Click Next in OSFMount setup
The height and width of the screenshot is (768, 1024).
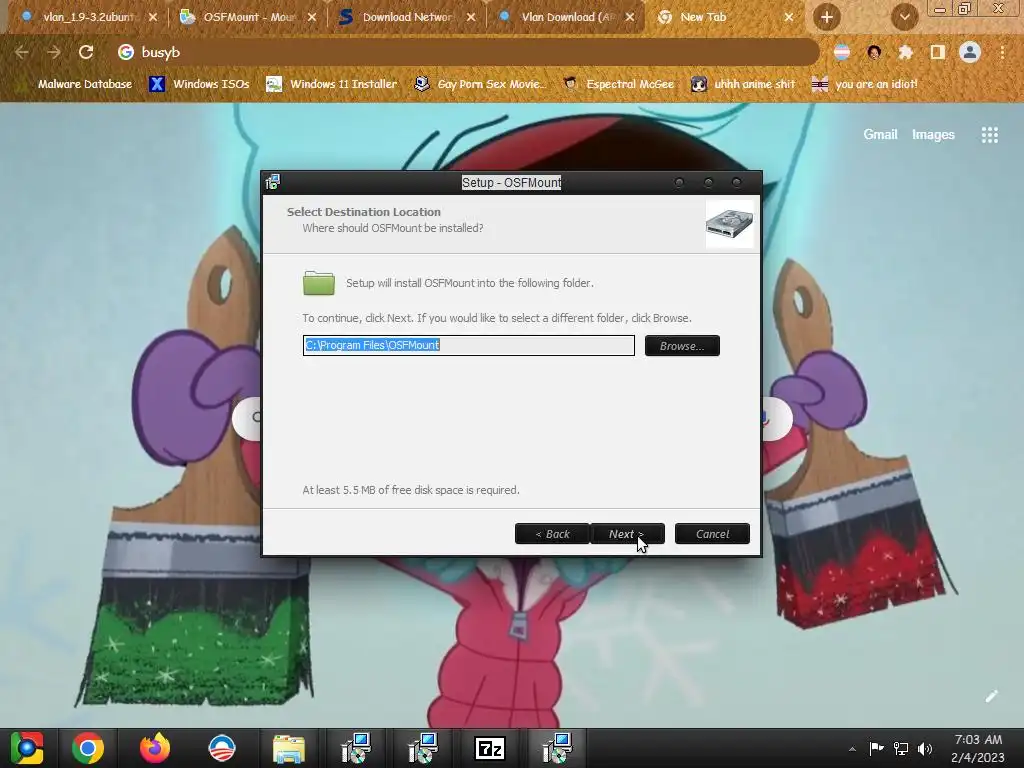[627, 534]
